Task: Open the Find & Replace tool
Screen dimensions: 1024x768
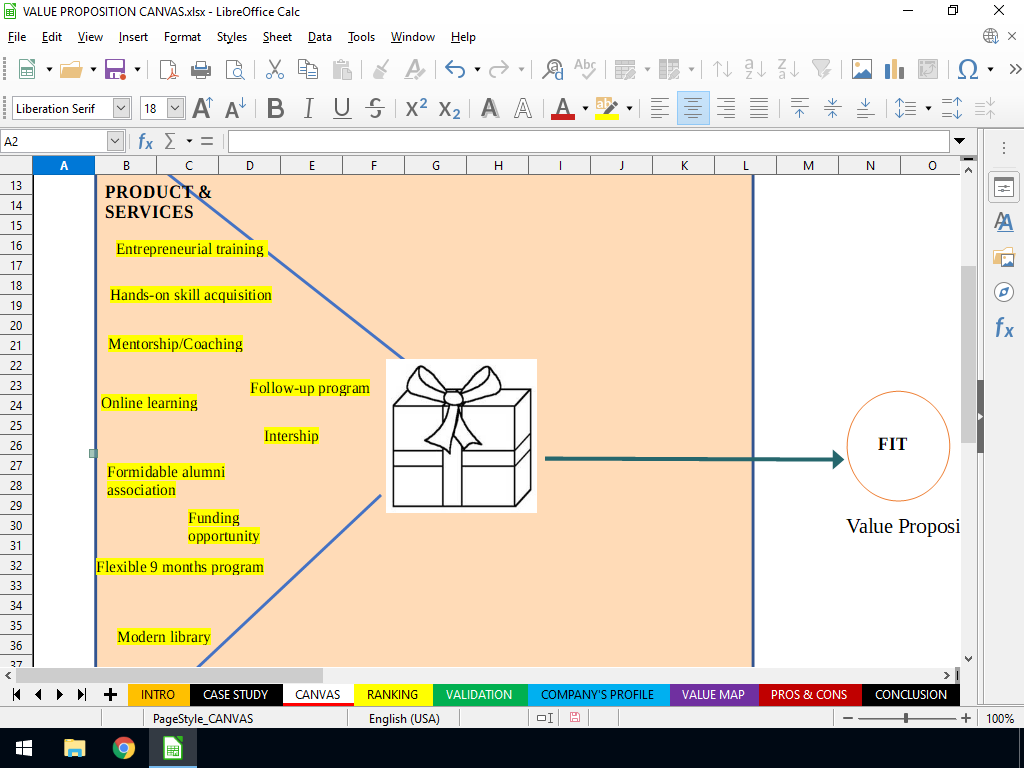Action: pyautogui.click(x=552, y=69)
